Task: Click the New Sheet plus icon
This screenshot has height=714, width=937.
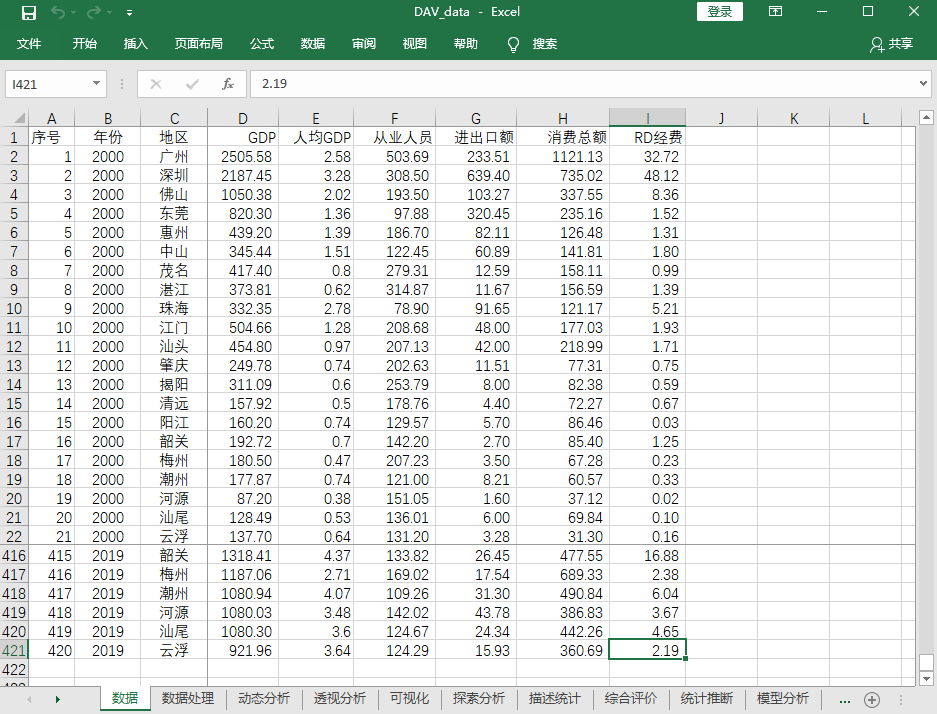Action: point(872,700)
